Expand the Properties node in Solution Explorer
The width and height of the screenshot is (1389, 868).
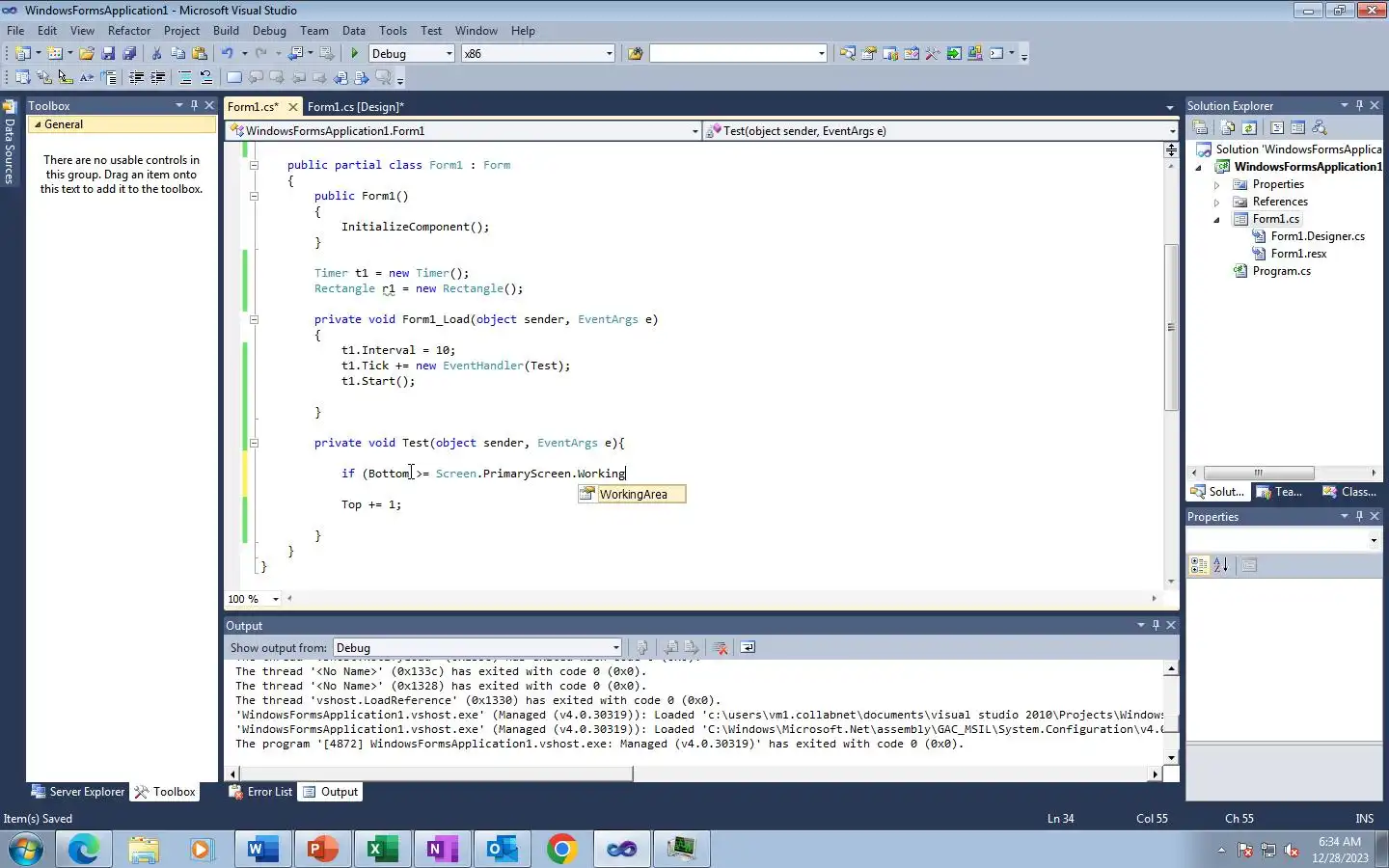(x=1217, y=185)
